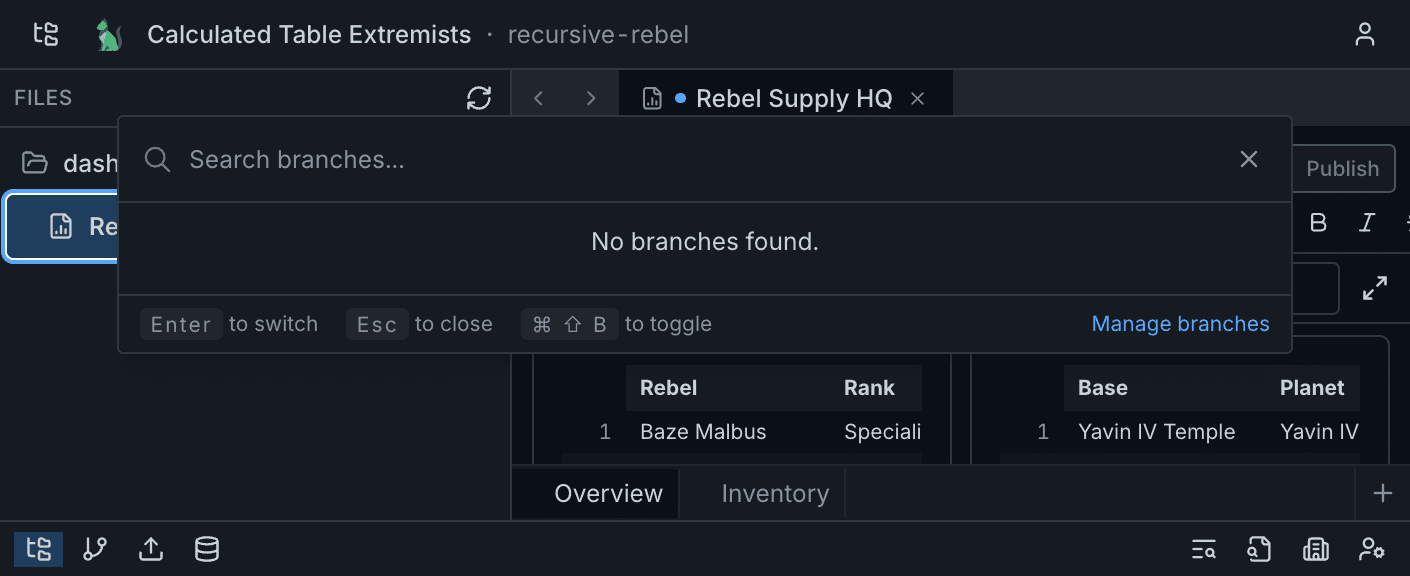Expand the editor with the diagonal arrows

coord(1377,288)
